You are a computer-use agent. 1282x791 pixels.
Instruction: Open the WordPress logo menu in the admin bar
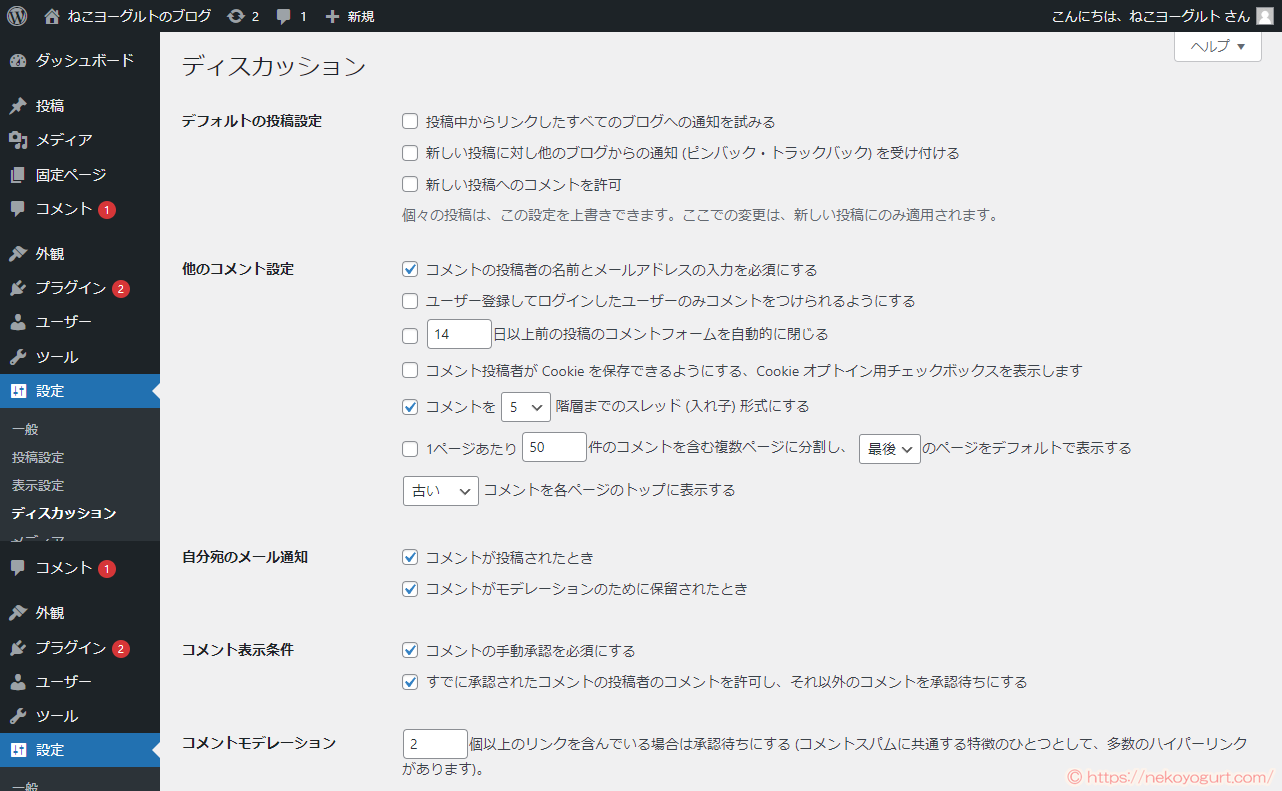tap(16, 15)
